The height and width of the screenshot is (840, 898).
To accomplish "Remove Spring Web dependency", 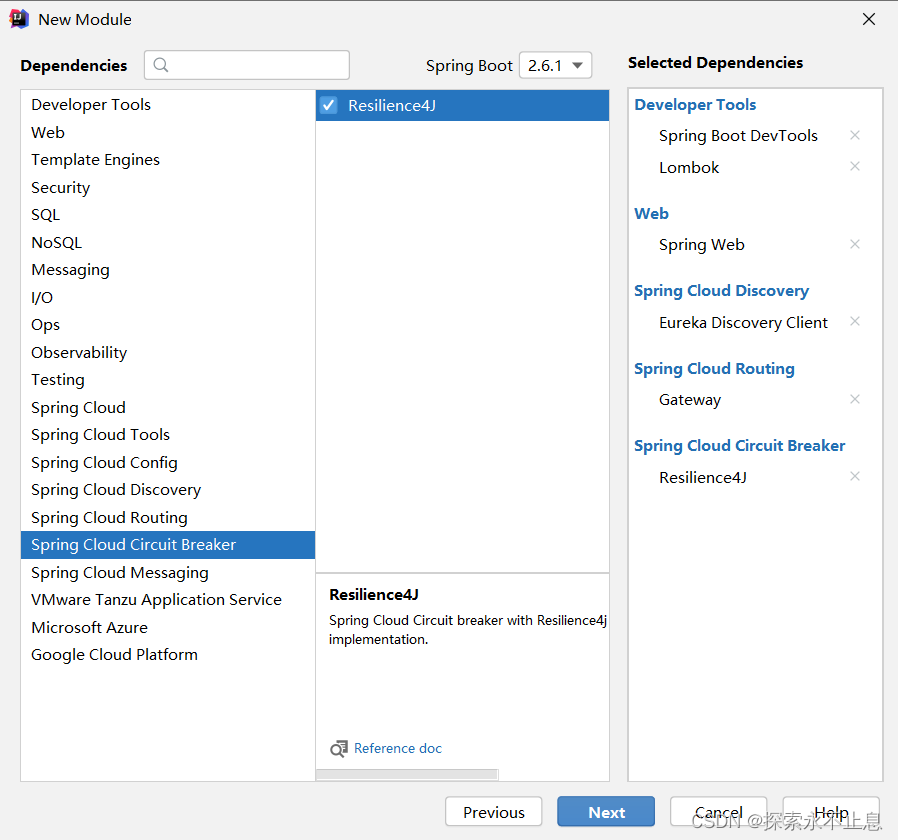I will (854, 244).
